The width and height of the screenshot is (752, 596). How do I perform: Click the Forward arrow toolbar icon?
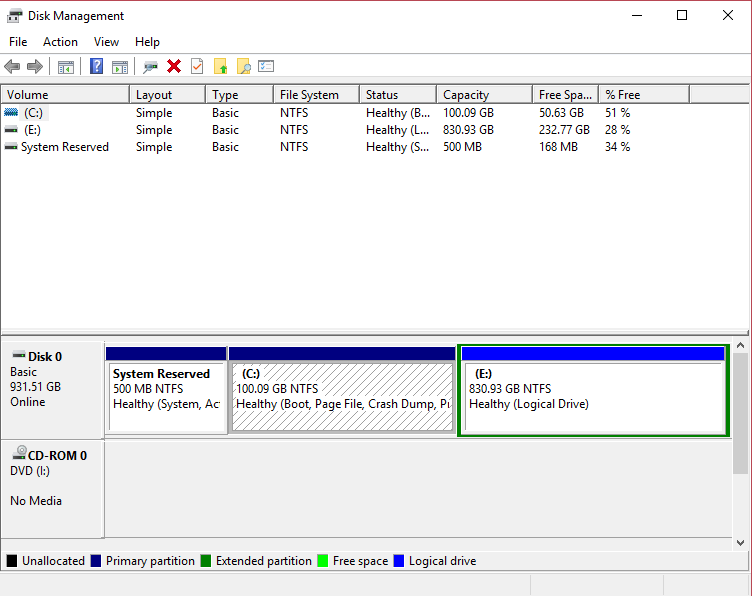point(35,66)
